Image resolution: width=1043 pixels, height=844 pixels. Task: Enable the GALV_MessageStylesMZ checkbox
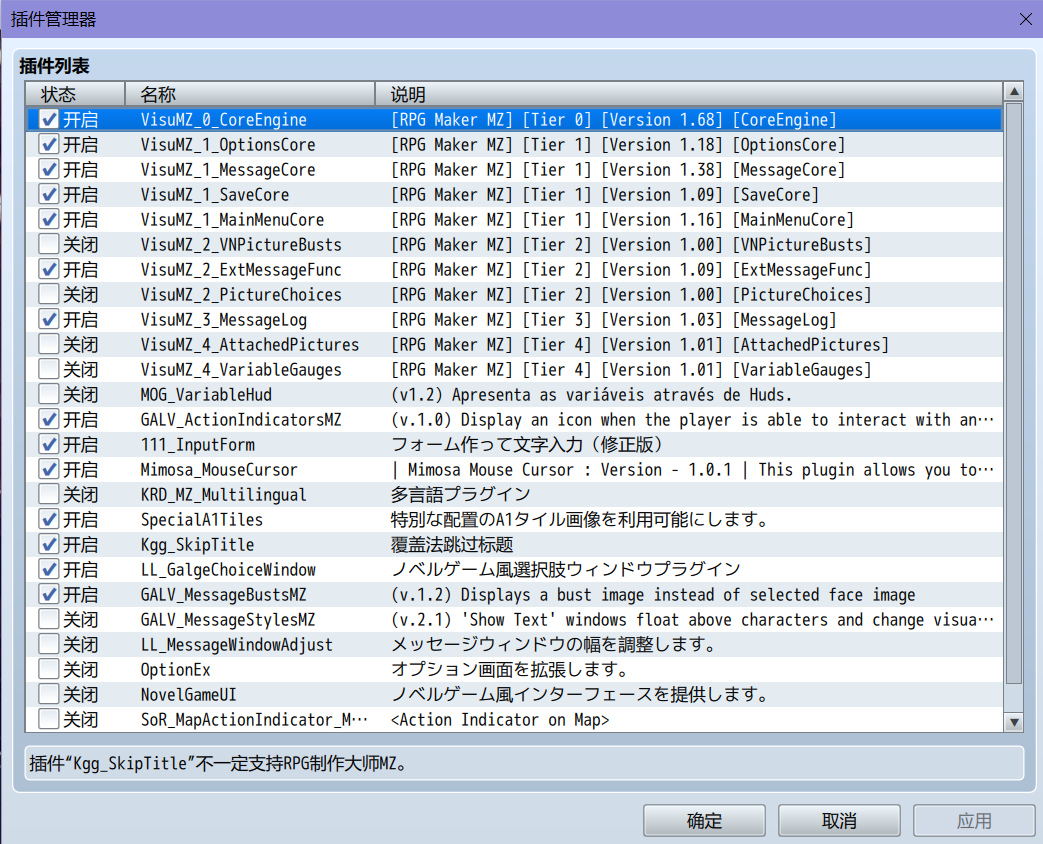tap(49, 620)
